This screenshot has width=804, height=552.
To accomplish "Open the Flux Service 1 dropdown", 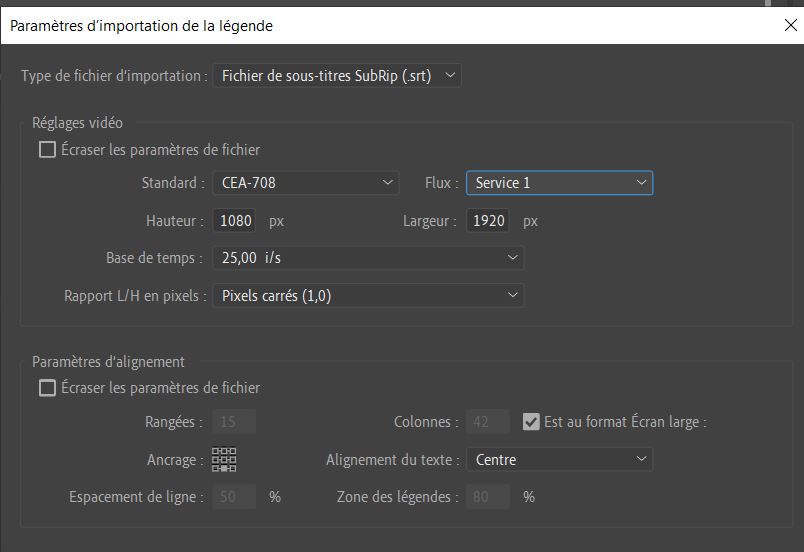I will (x=559, y=183).
